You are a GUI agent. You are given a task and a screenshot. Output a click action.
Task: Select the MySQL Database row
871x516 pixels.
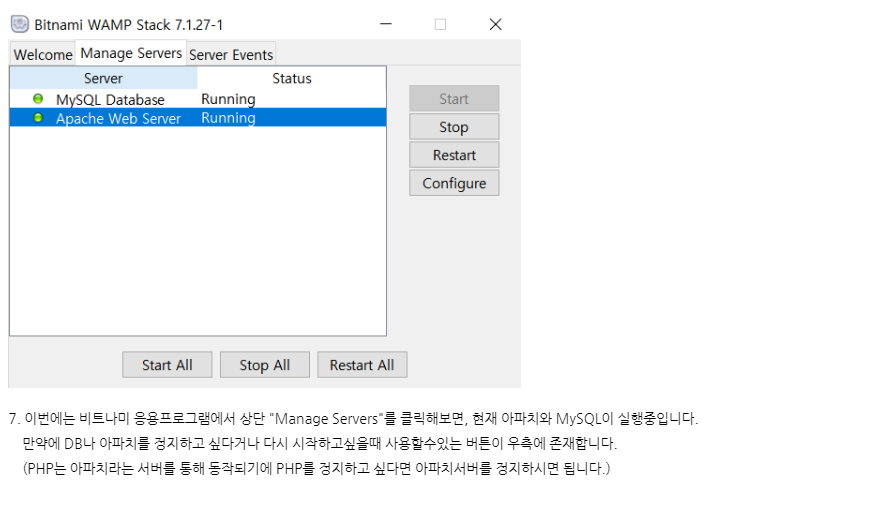point(198,99)
